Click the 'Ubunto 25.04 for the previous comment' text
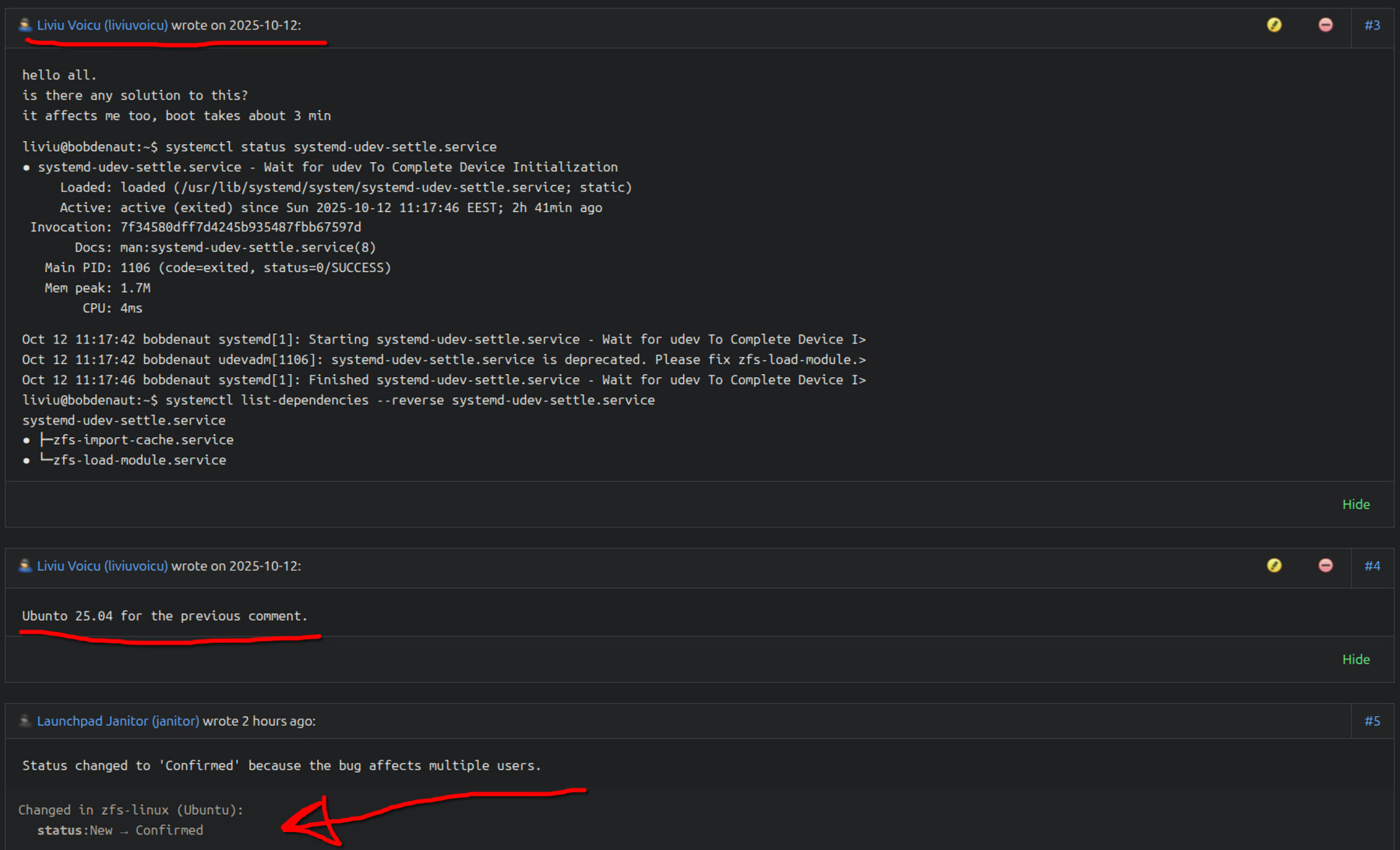 click(x=164, y=615)
